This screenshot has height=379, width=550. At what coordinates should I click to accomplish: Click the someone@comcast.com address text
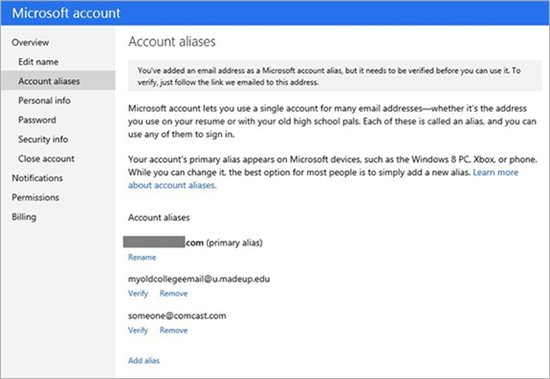pos(177,315)
